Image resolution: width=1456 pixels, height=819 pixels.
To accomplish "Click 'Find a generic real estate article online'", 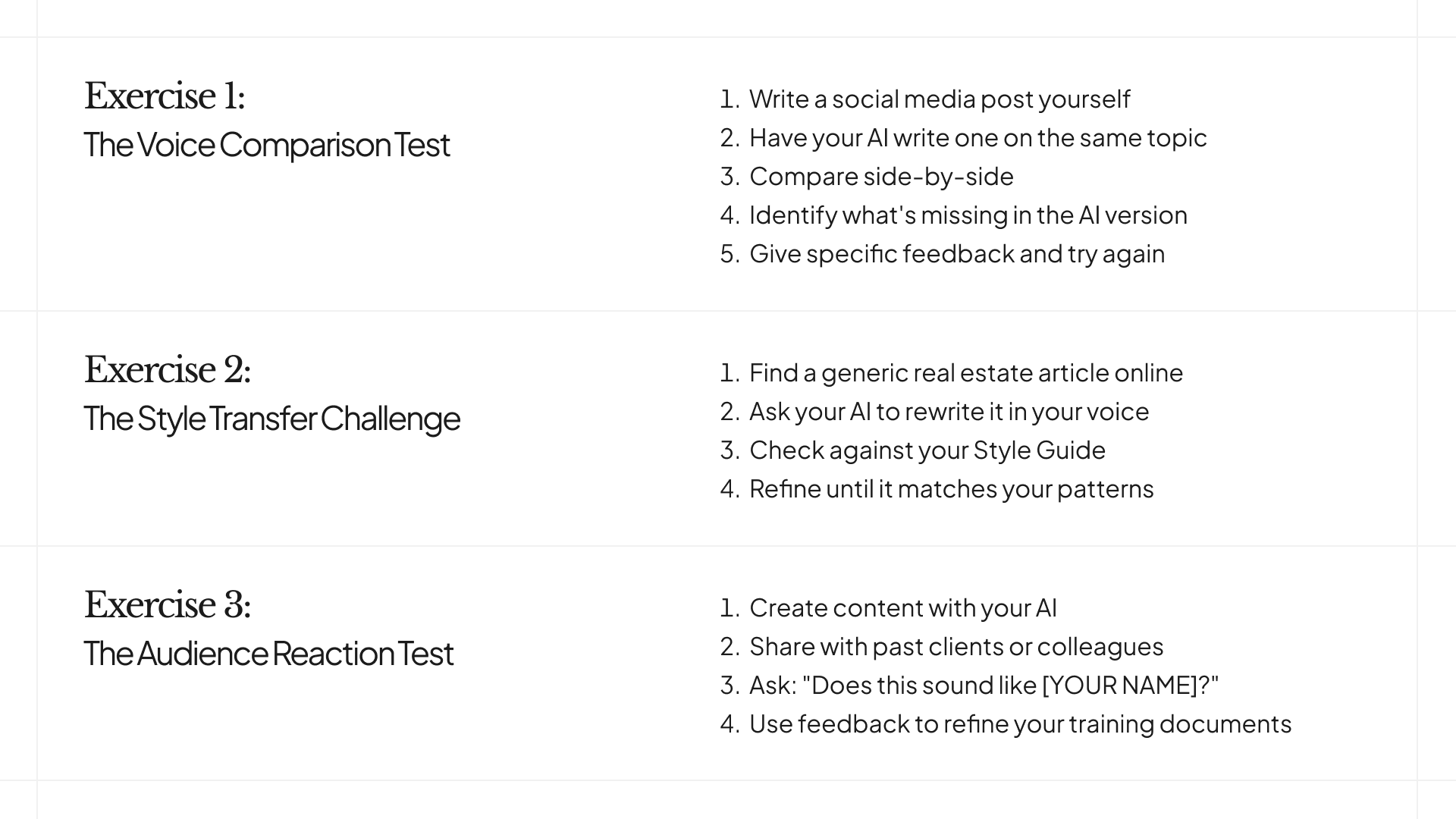I will coord(966,373).
